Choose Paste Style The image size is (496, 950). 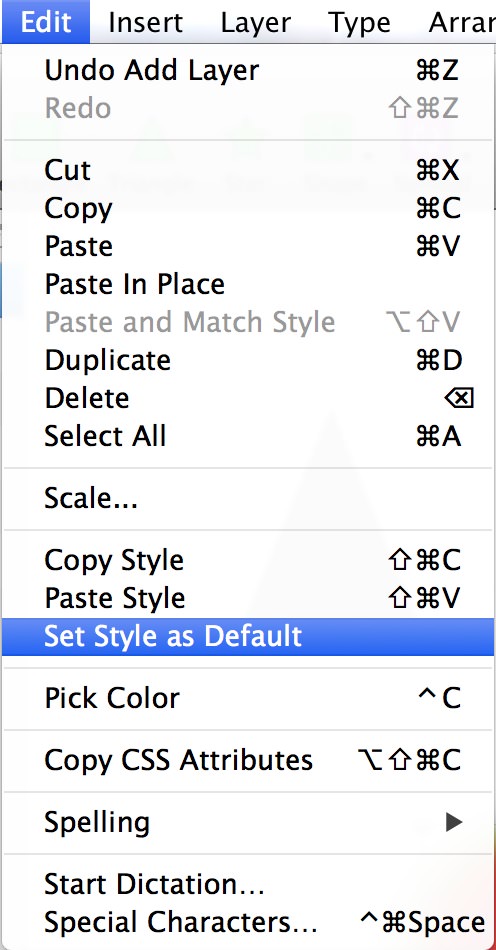point(248,599)
